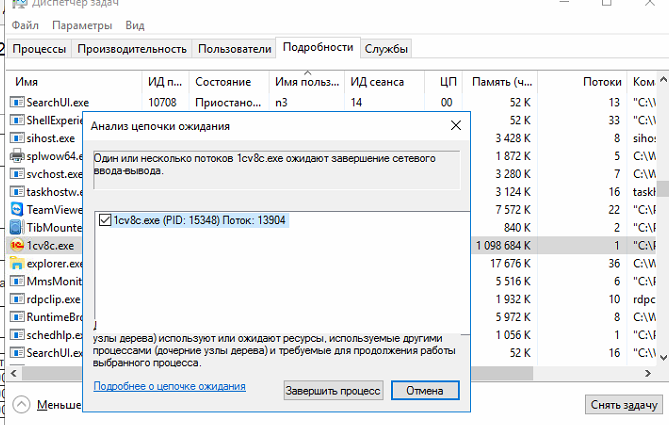Close the Анализ цепочки ожидания dialog
The height and width of the screenshot is (425, 669).
pos(456,125)
